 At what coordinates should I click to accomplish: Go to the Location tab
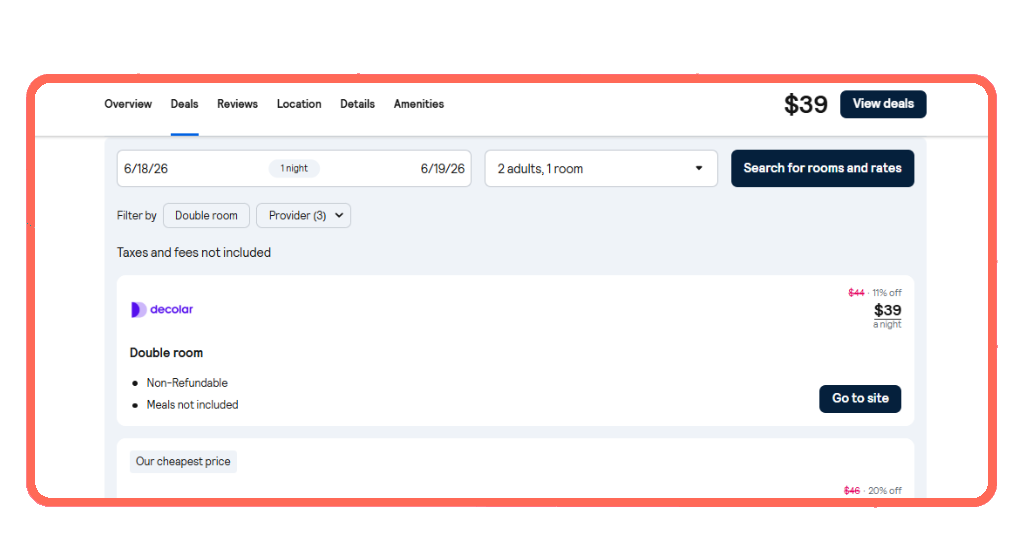299,104
